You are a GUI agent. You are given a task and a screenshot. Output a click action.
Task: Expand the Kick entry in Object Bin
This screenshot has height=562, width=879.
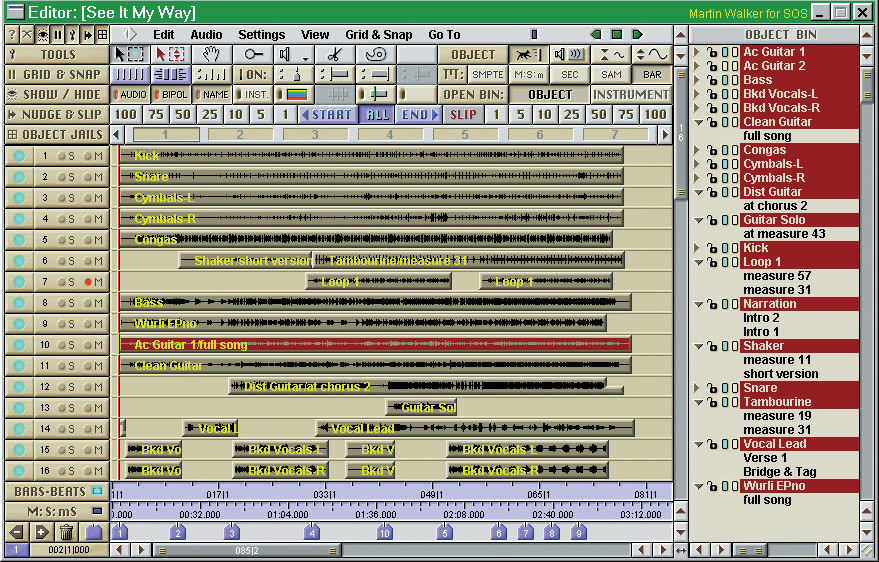(x=697, y=248)
